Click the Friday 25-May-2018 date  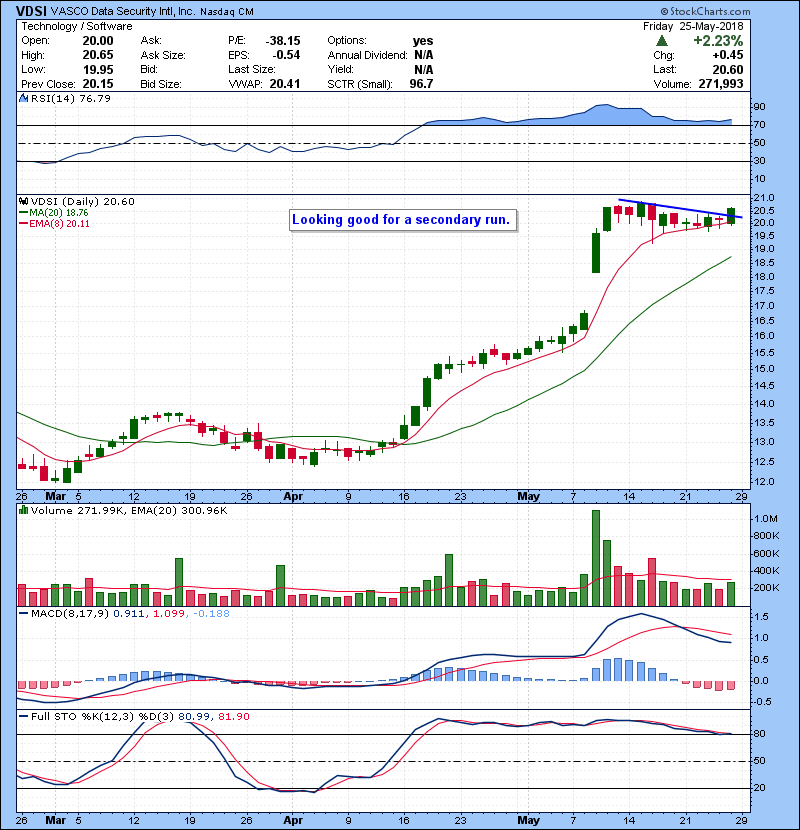(x=693, y=26)
